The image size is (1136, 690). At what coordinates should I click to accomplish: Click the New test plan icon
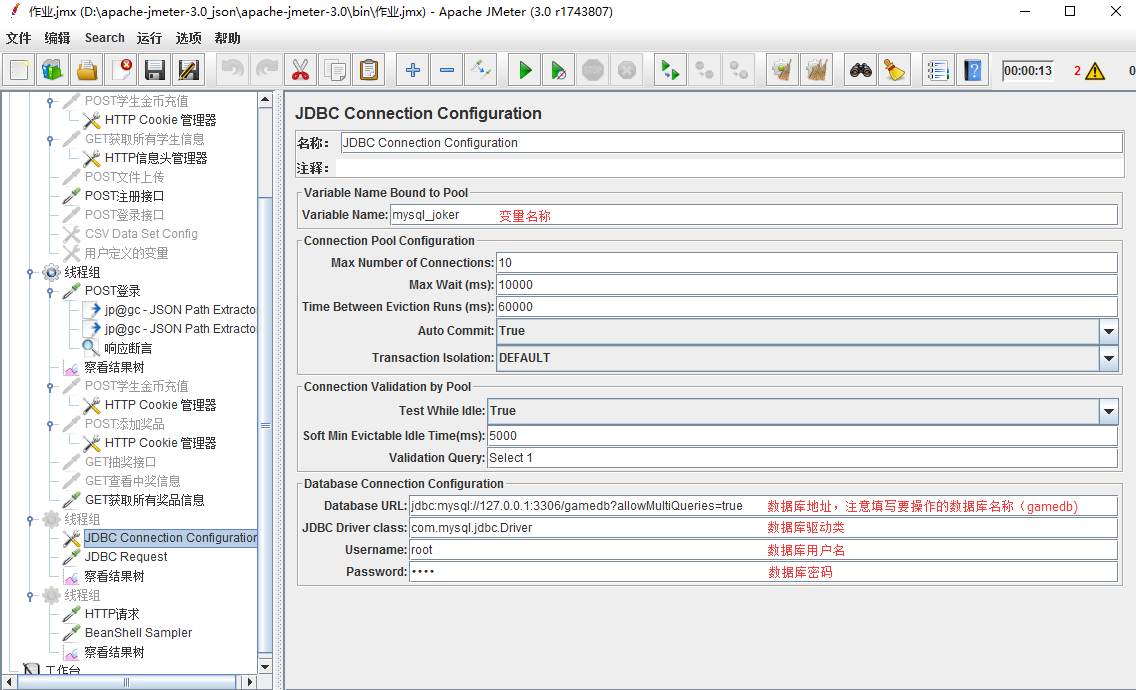click(19, 70)
